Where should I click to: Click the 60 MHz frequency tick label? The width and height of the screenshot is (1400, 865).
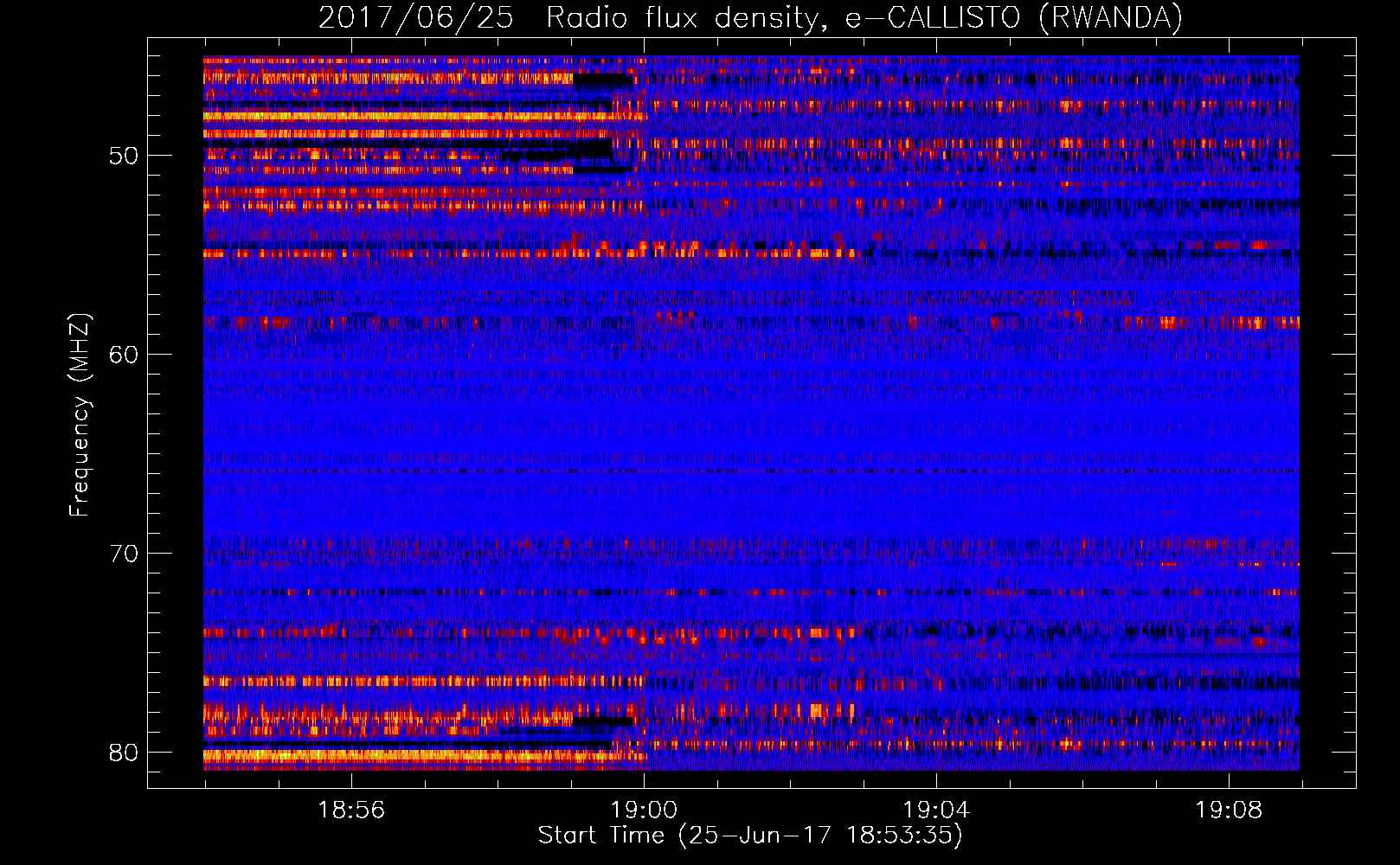coord(124,355)
